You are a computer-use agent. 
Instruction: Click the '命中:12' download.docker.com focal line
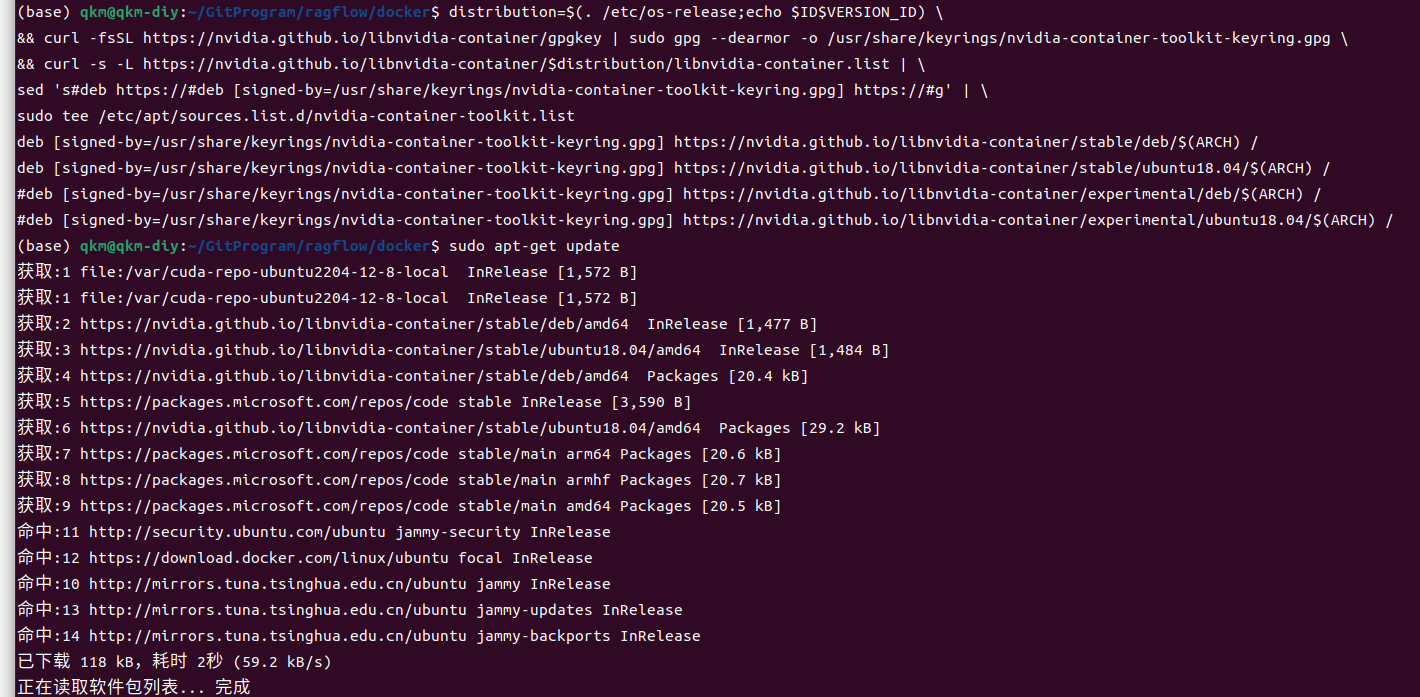305,558
